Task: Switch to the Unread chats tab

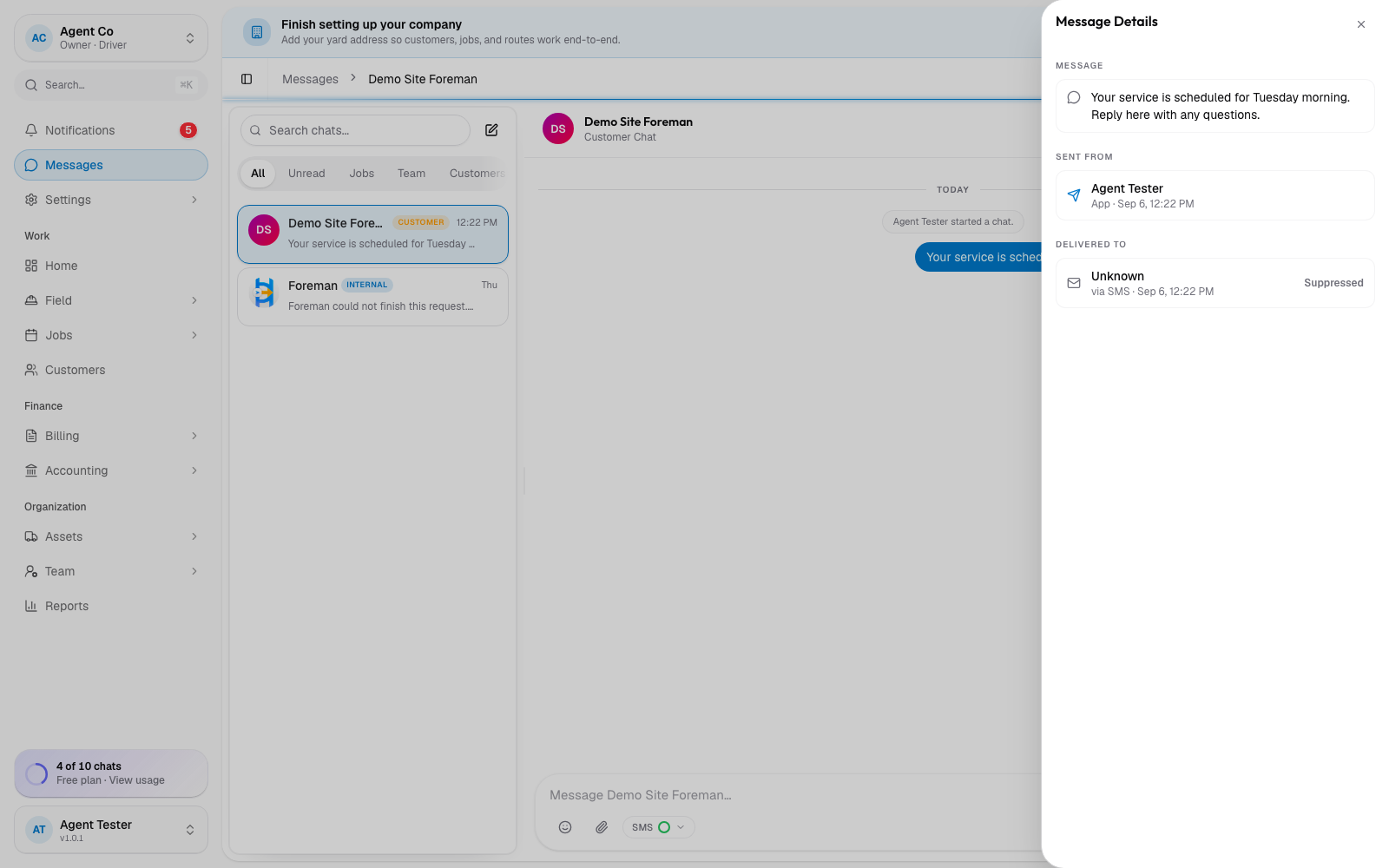Action: (306, 174)
